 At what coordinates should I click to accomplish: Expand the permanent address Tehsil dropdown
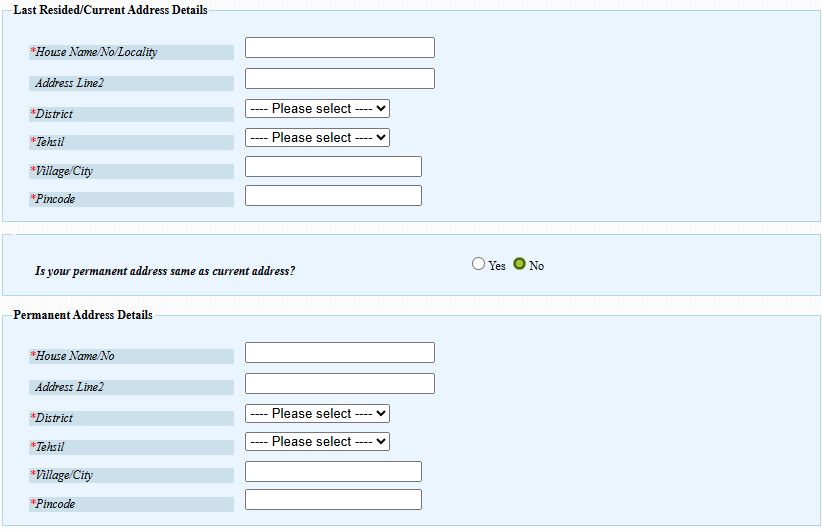tap(317, 441)
